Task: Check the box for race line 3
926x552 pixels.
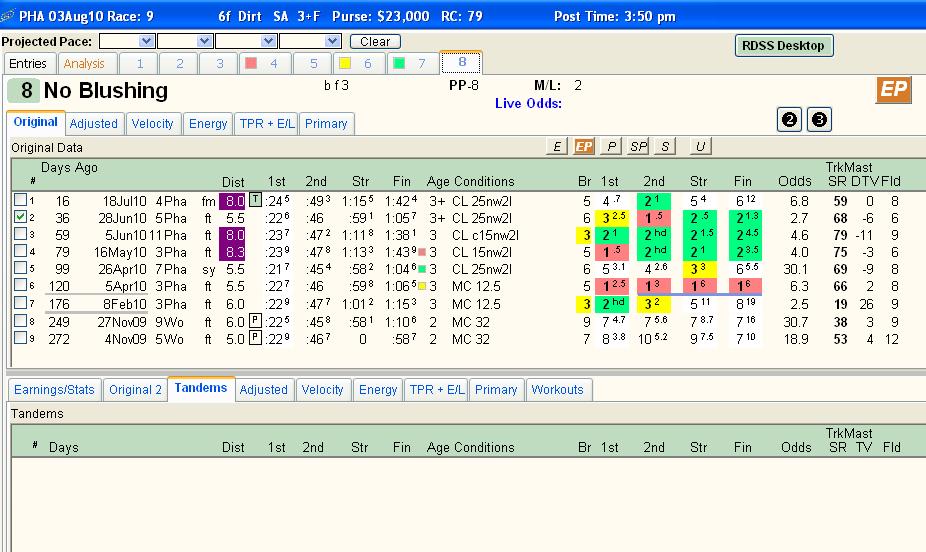Action: pos(20,234)
